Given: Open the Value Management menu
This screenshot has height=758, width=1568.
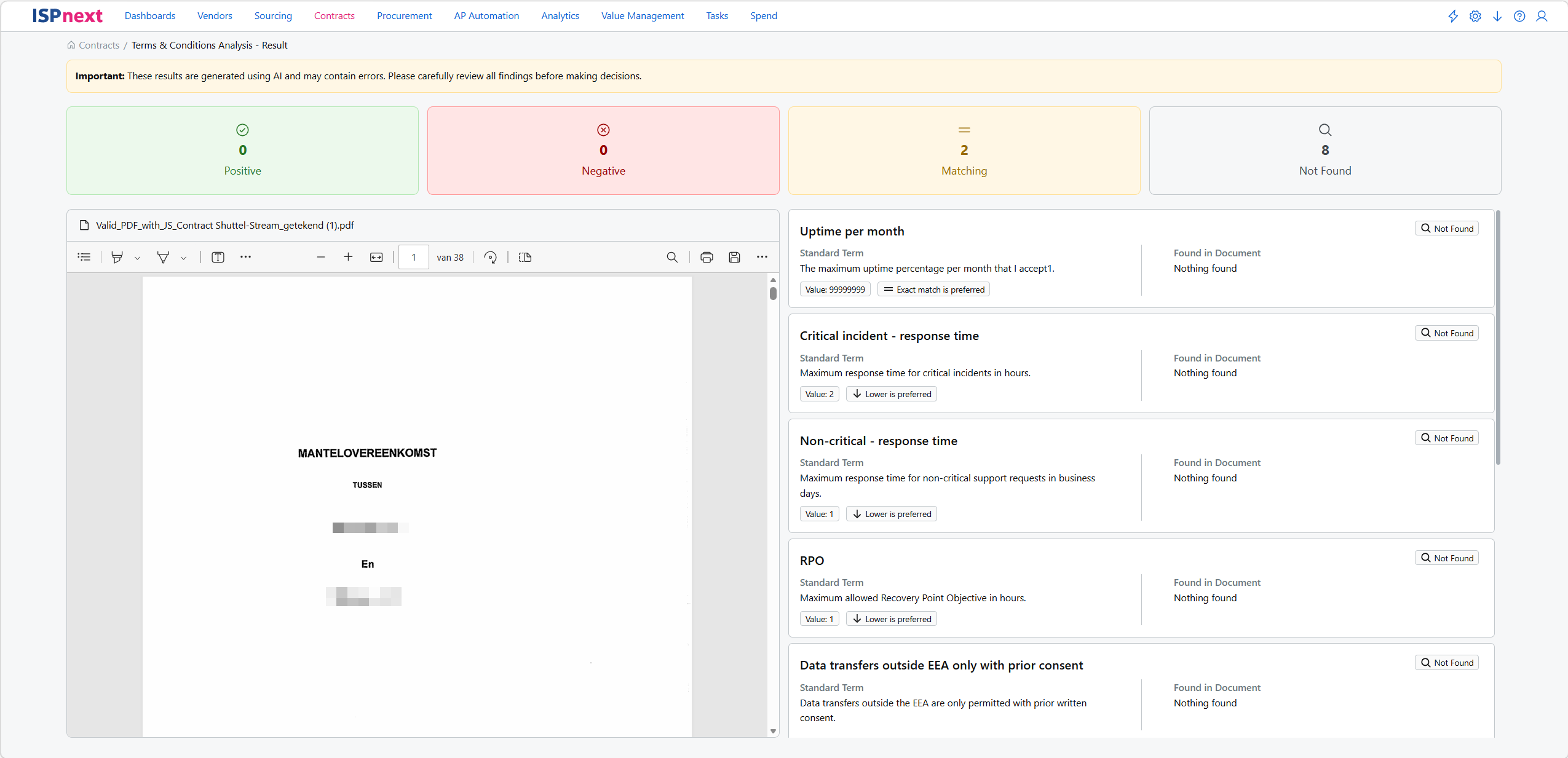Looking at the screenshot, I should coord(643,16).
